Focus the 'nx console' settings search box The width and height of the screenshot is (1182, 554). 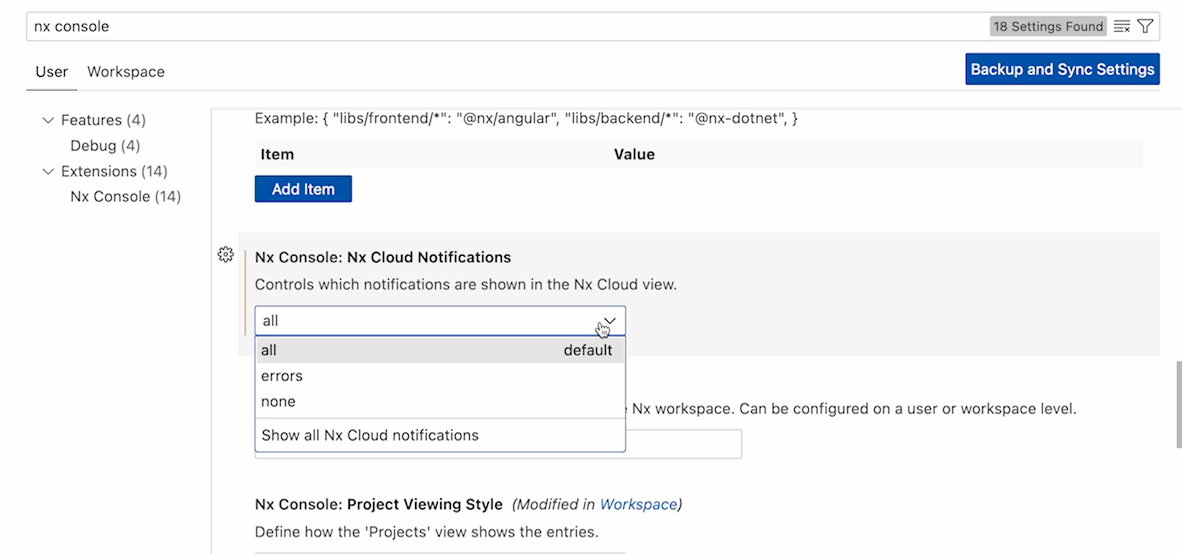(500, 26)
